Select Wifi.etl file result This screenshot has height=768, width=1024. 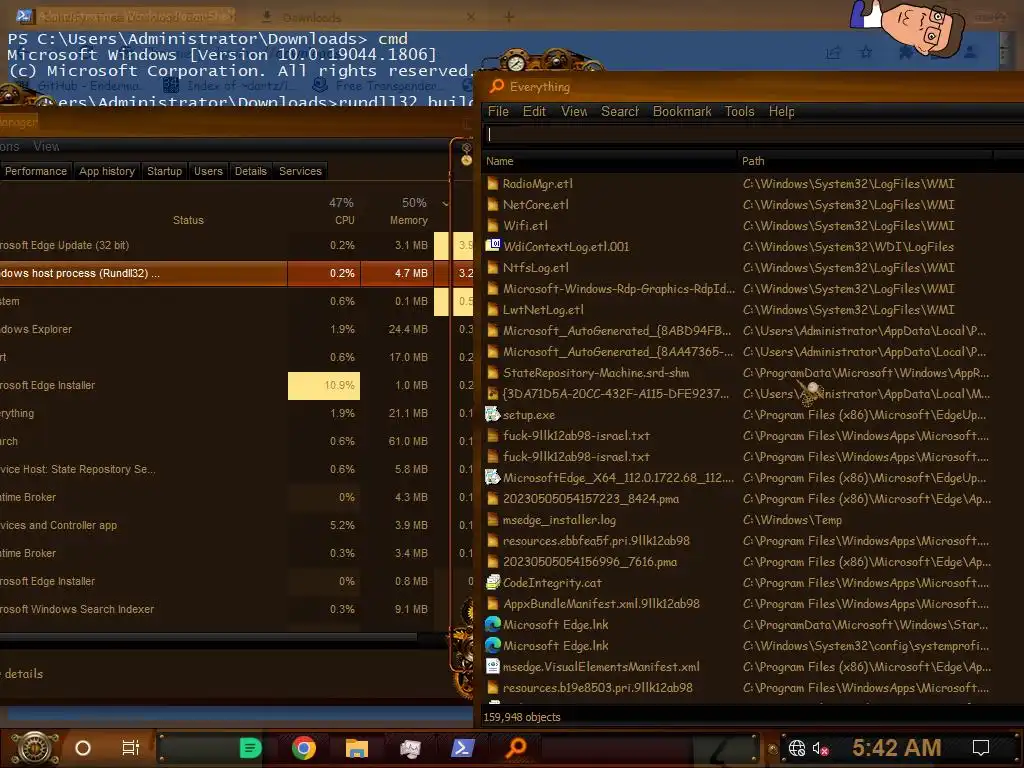point(525,226)
